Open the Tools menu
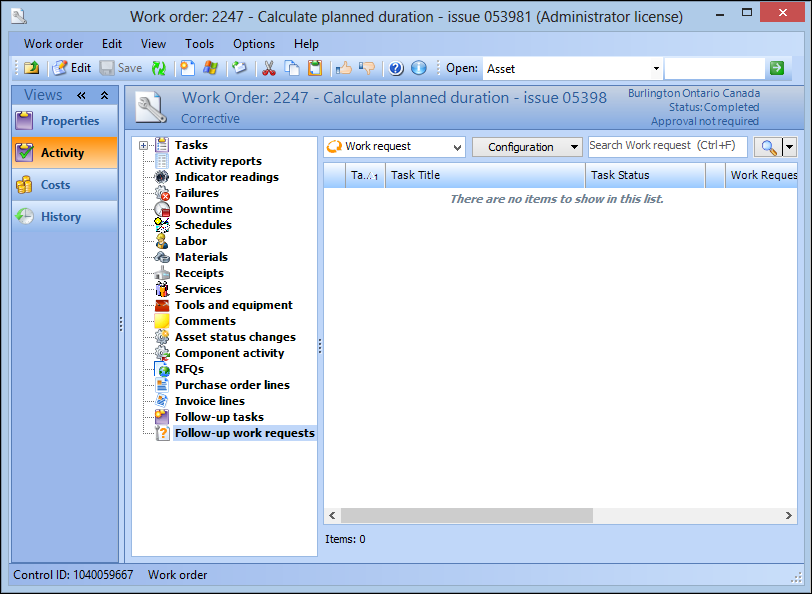Viewport: 812px width, 594px height. coord(199,44)
